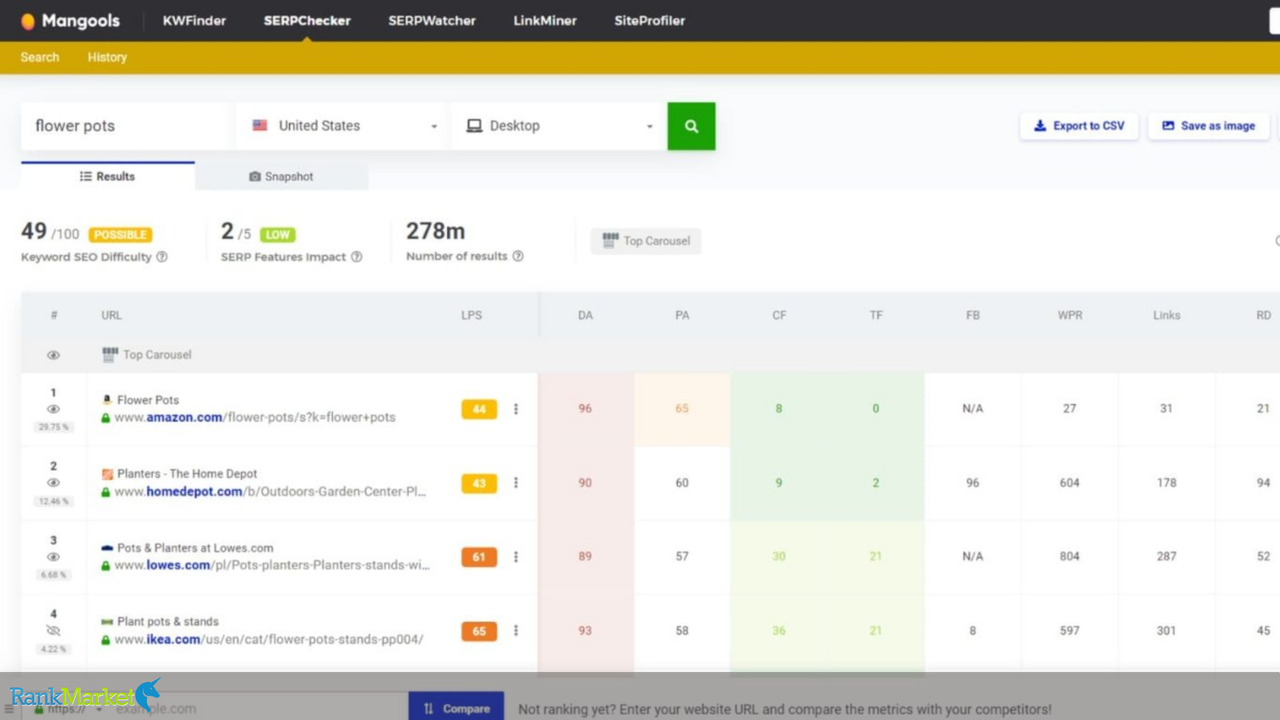Screen dimensions: 1280x720
Task: Switch to the Snapshot tab
Action: tap(281, 176)
